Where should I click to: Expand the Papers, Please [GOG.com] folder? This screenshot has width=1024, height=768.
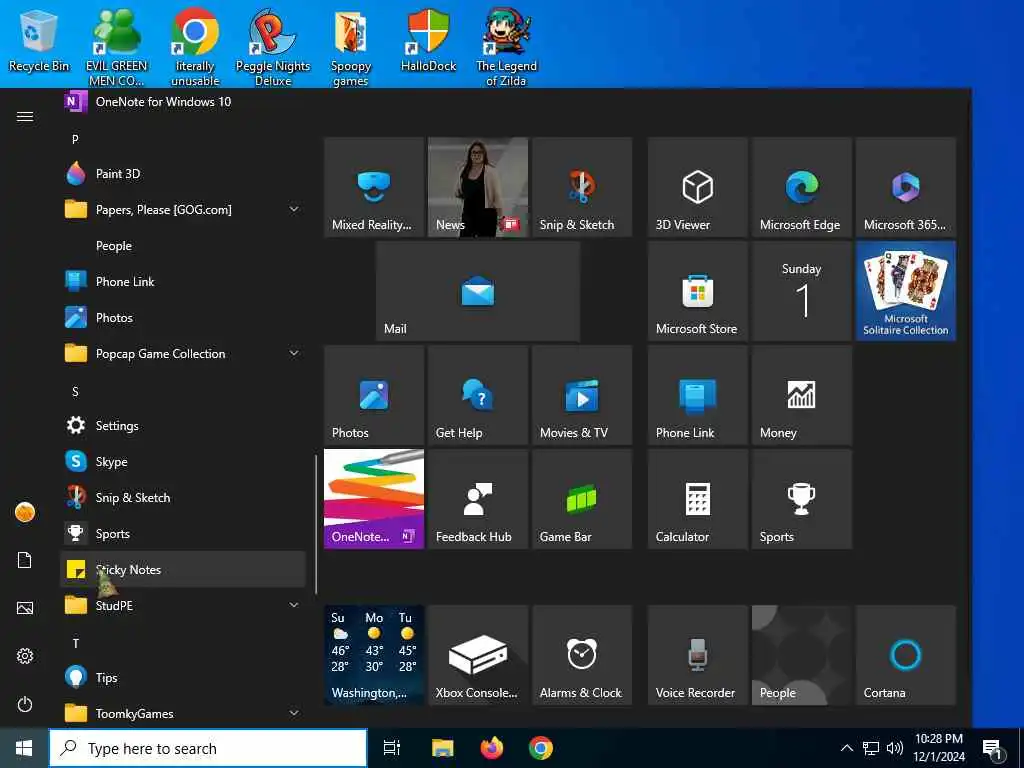(182, 210)
